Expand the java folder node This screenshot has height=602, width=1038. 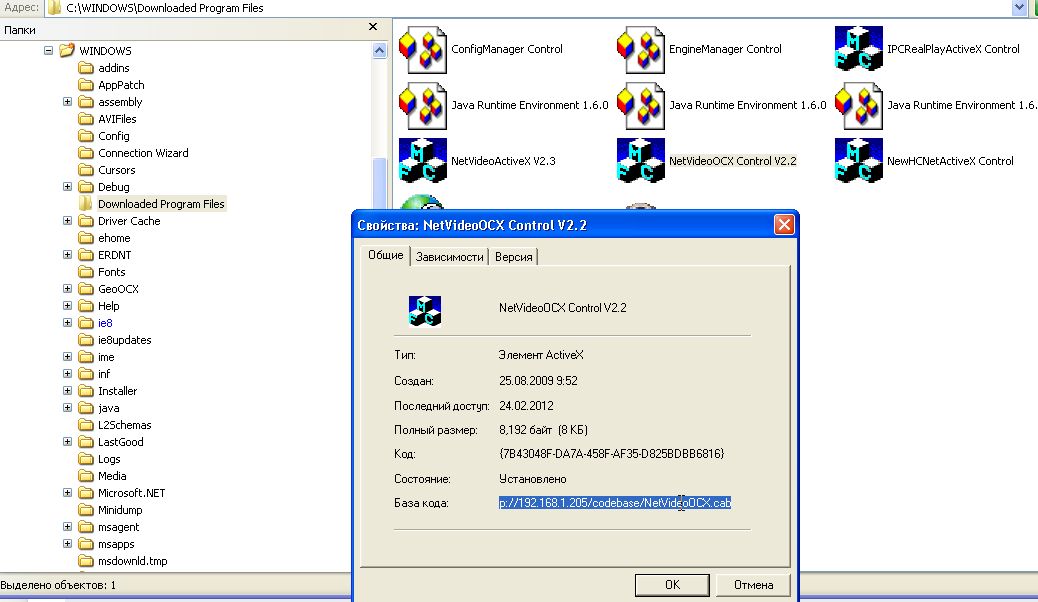coord(68,408)
